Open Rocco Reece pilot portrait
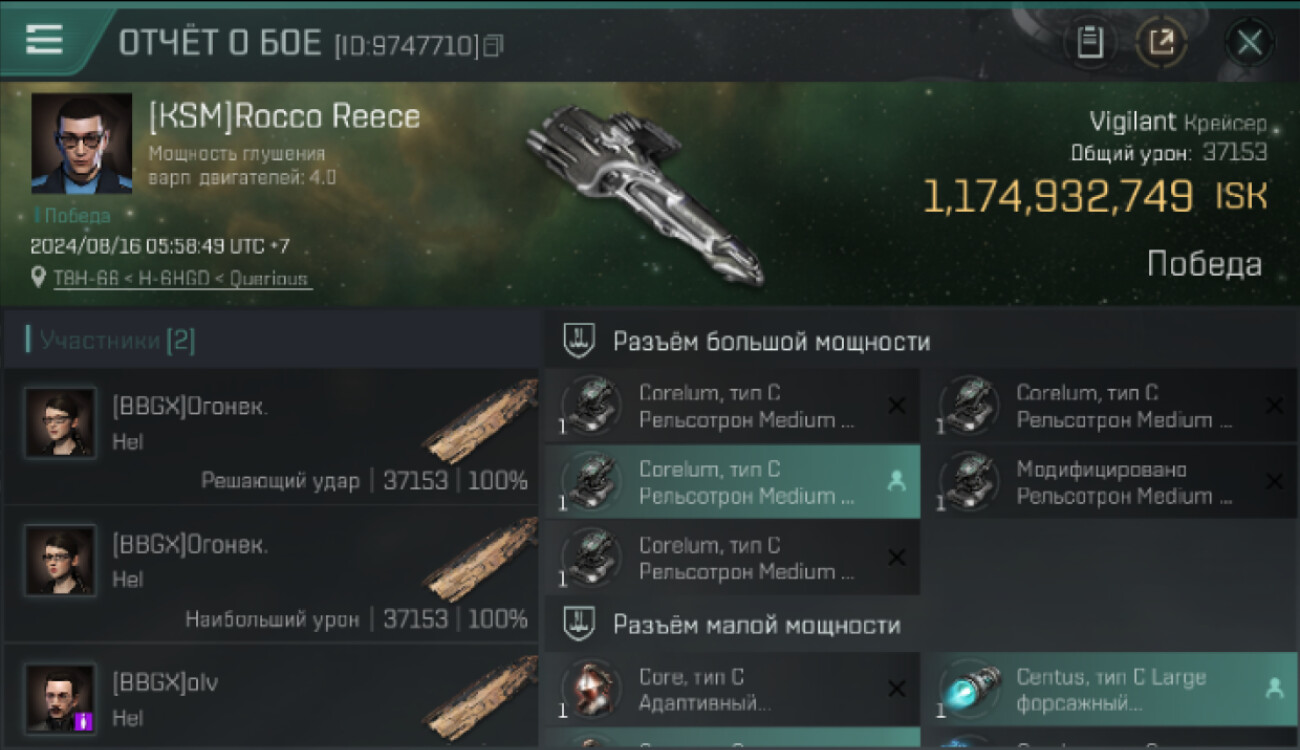The image size is (1300, 750). click(81, 143)
